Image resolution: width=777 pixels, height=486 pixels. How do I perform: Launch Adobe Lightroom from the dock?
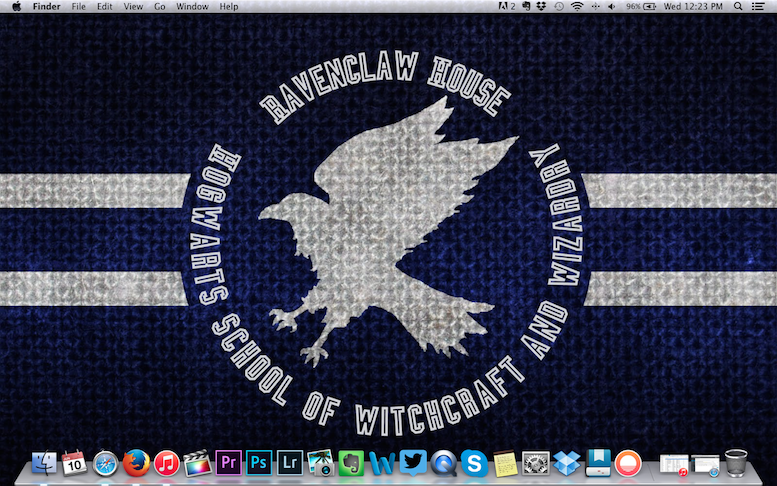point(290,463)
